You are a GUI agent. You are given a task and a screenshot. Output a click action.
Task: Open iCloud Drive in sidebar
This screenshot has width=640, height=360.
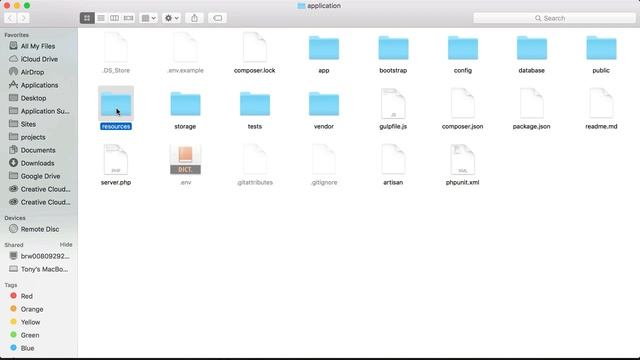click(x=39, y=59)
